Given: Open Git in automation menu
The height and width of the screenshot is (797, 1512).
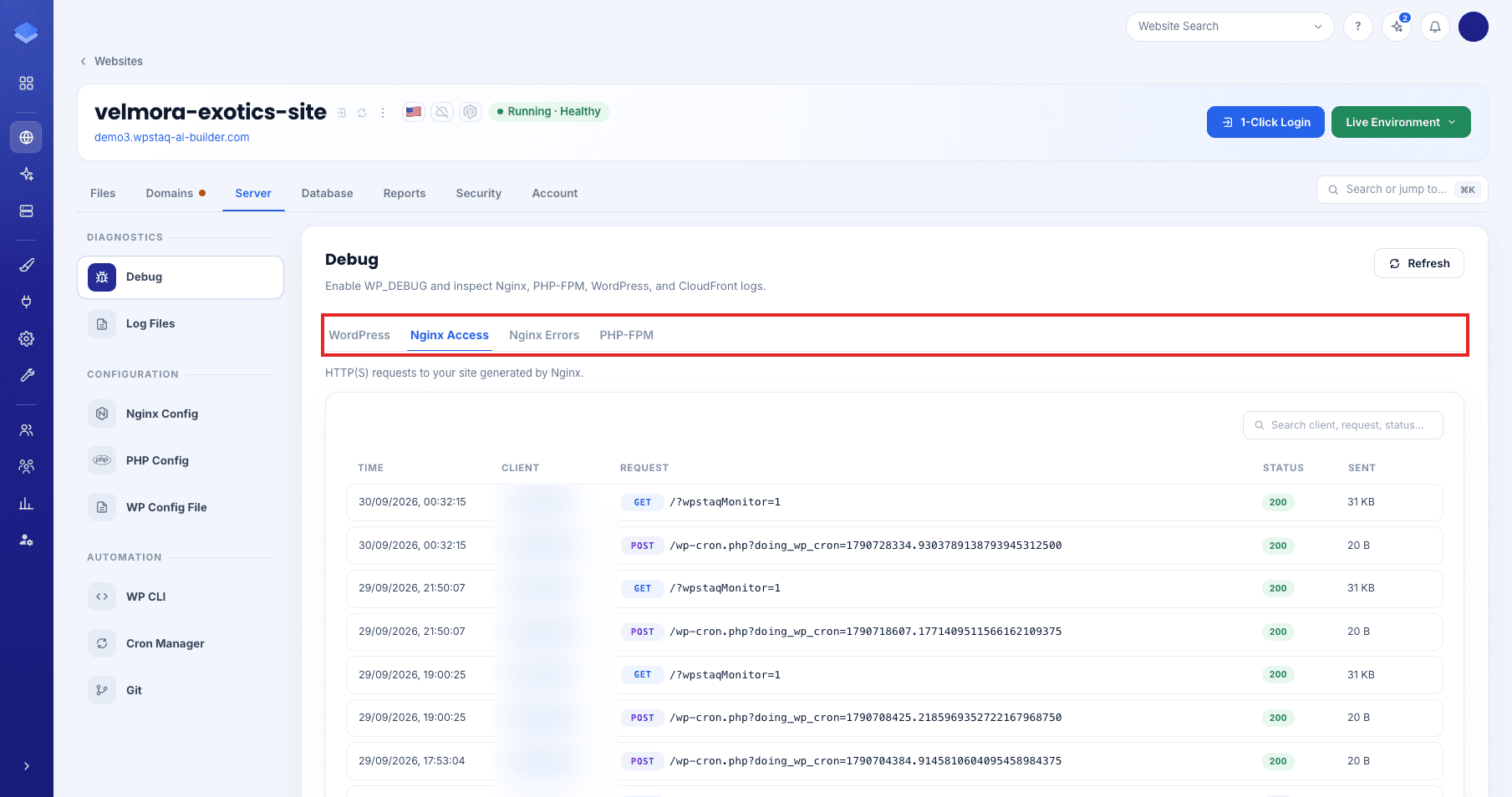Looking at the screenshot, I should point(181,690).
